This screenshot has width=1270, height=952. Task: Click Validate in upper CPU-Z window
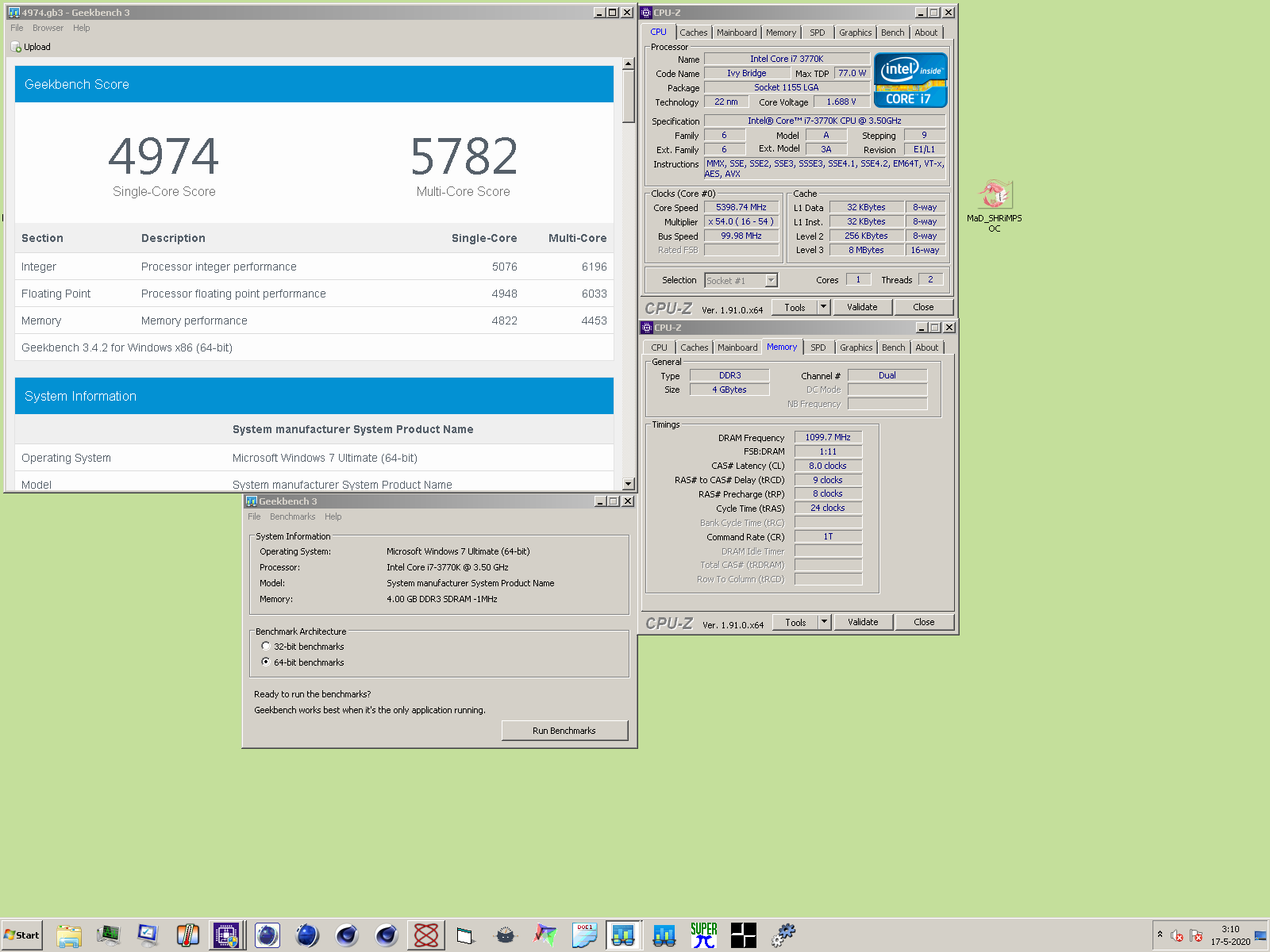862,307
